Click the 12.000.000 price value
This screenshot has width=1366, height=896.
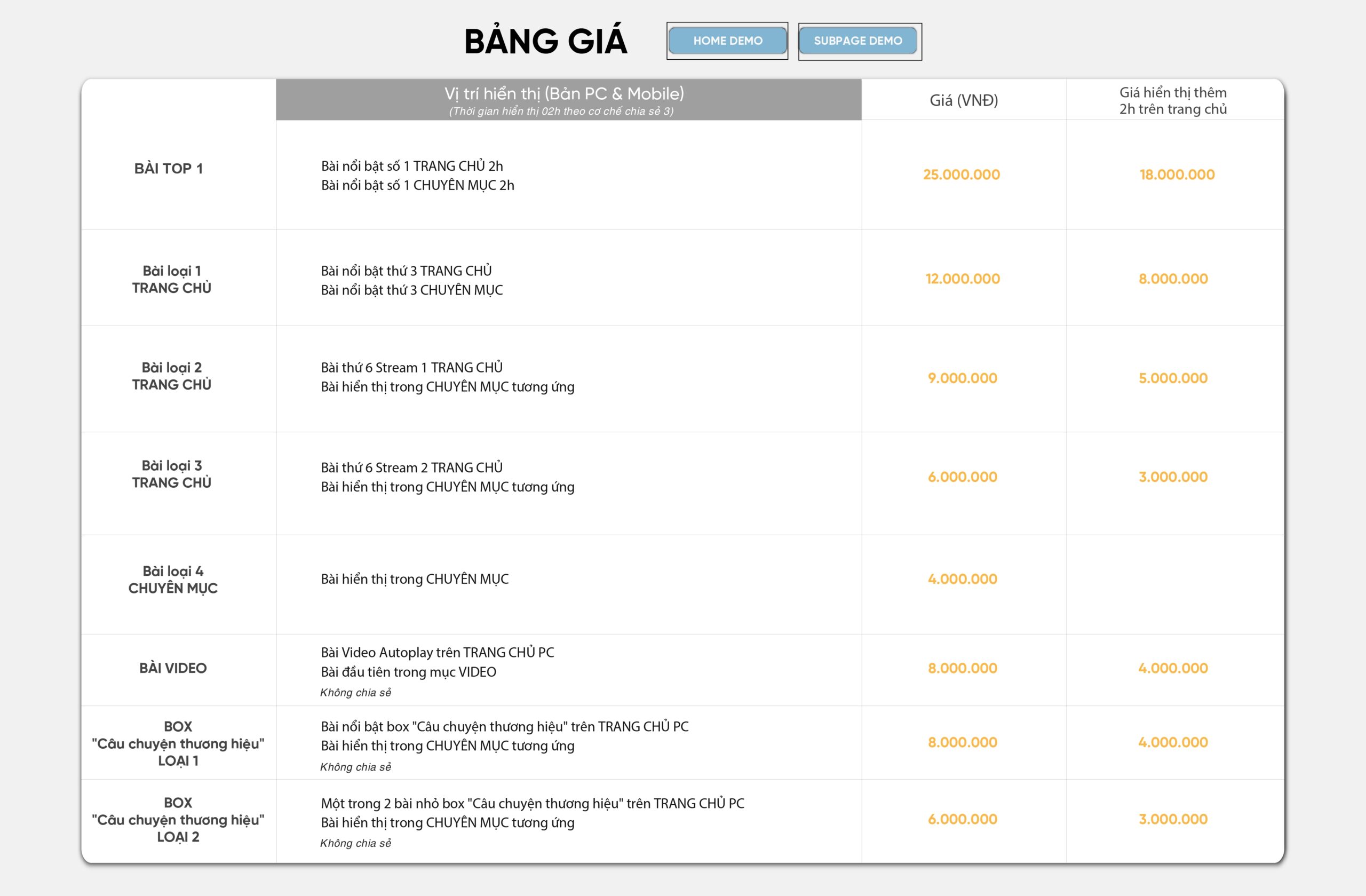(963, 279)
